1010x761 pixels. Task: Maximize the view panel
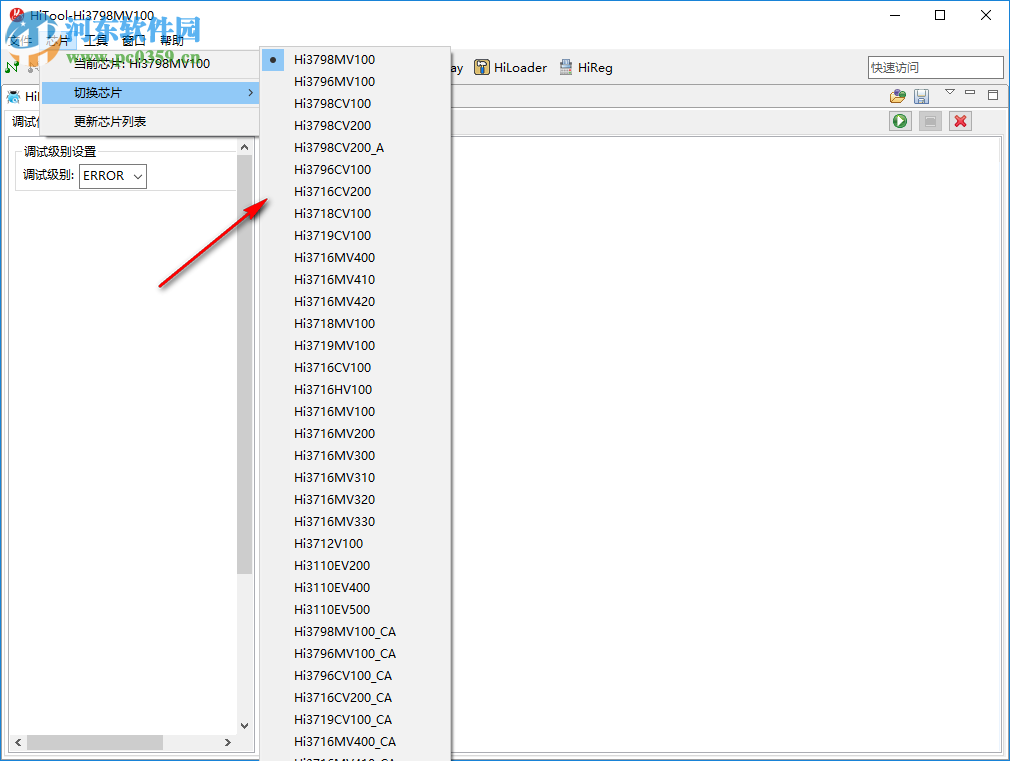click(x=993, y=95)
